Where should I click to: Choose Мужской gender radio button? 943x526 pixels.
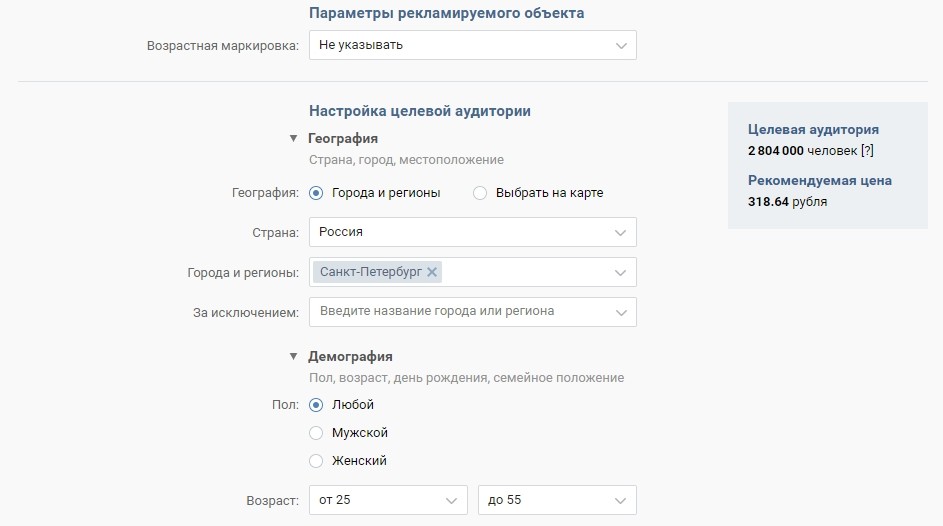click(316, 433)
